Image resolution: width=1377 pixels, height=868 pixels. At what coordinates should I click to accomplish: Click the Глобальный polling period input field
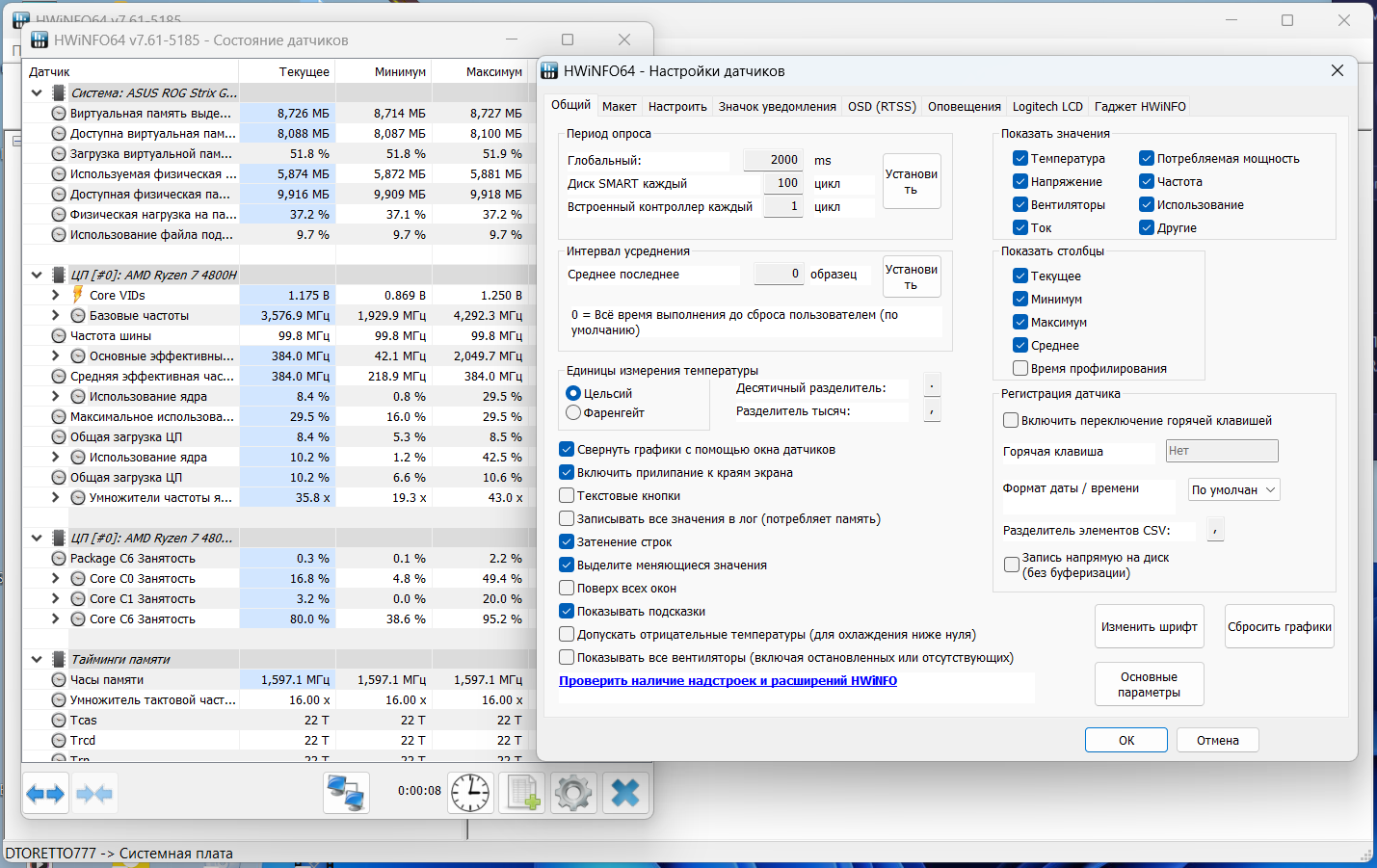pos(773,160)
